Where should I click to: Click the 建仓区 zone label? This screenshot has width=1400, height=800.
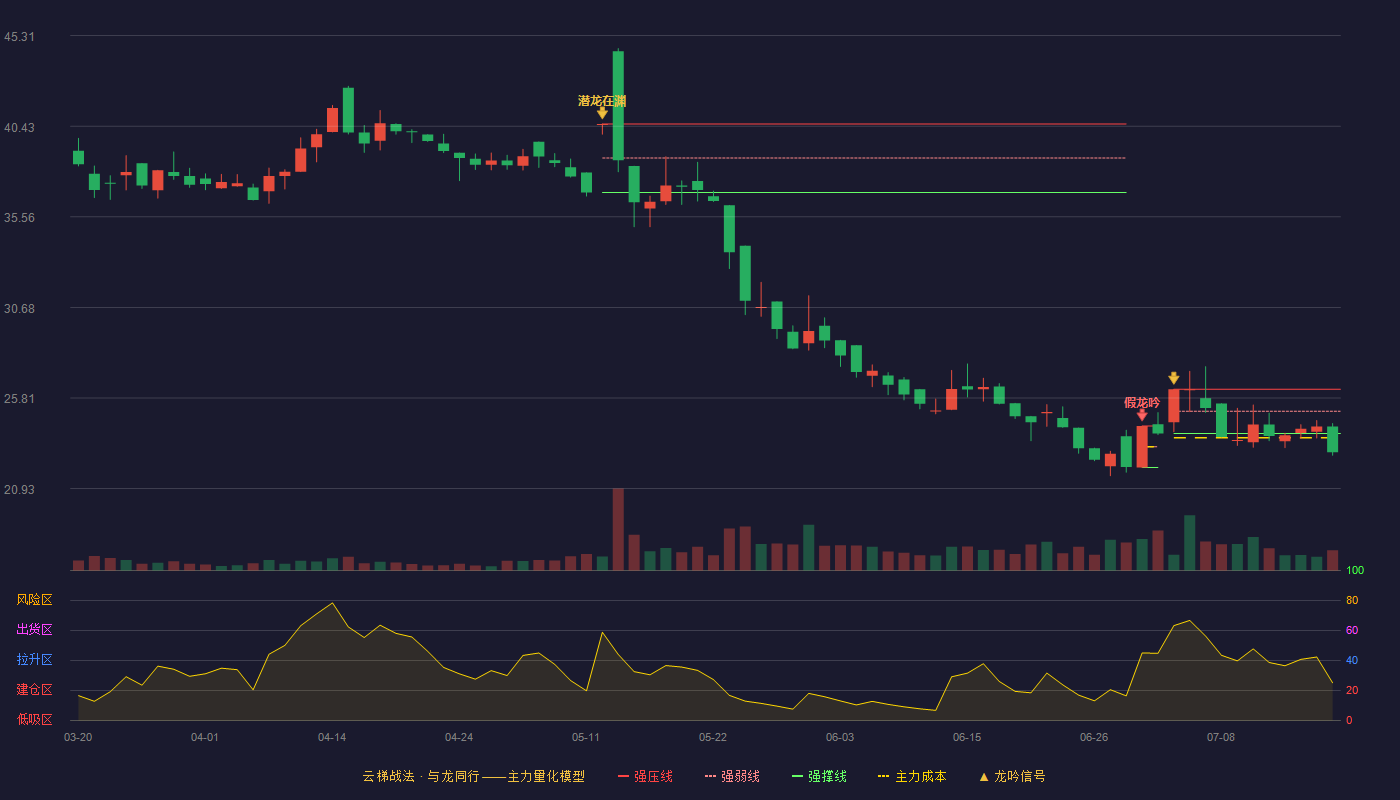pos(34,690)
